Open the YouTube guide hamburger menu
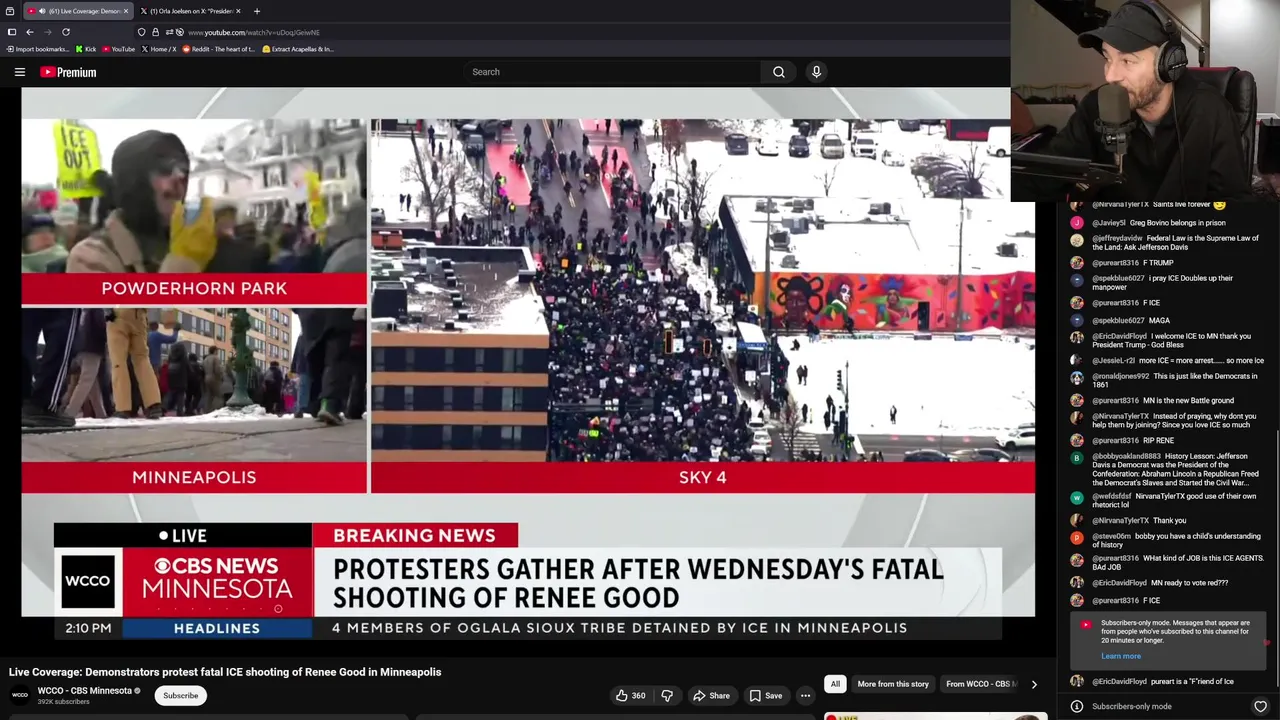Viewport: 1280px width, 720px height. (x=19, y=72)
